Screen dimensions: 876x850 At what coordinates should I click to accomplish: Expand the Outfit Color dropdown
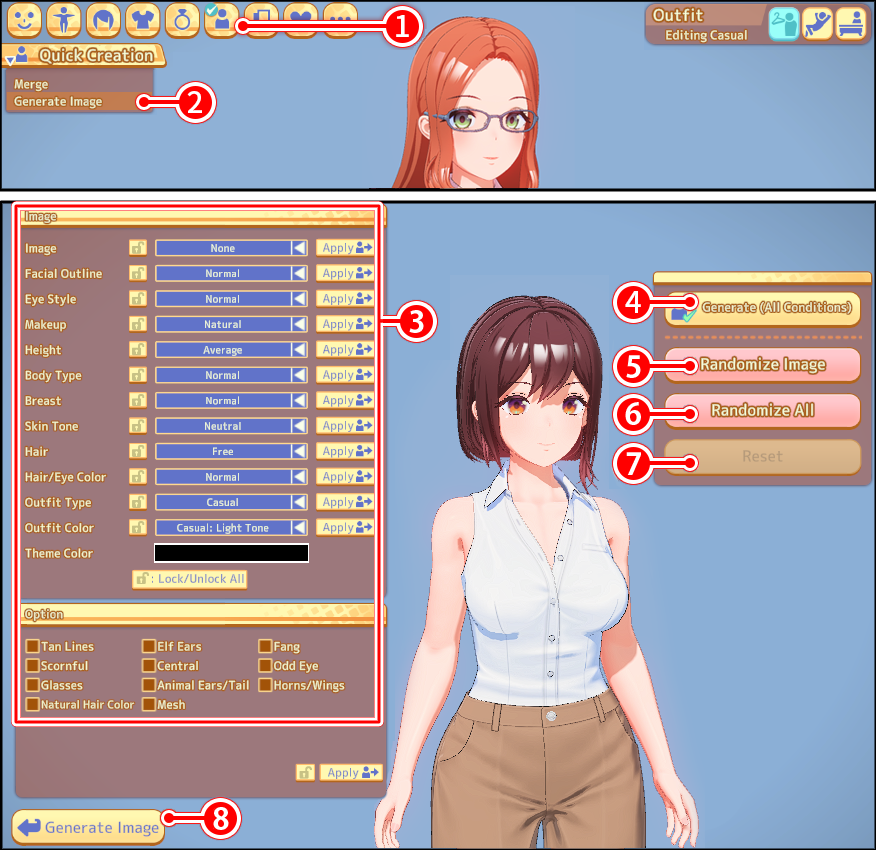point(231,528)
